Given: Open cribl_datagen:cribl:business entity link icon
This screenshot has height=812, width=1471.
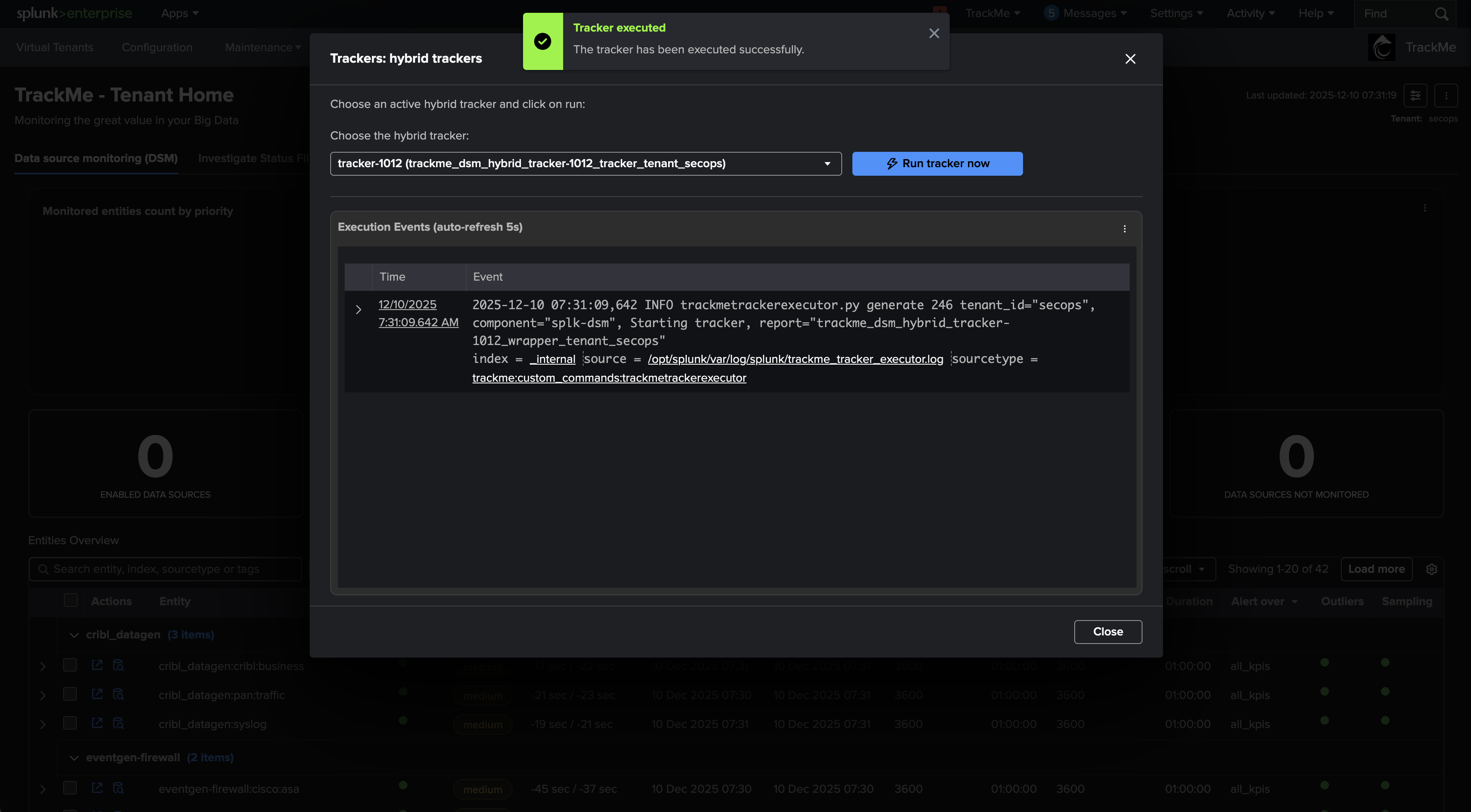Looking at the screenshot, I should pos(97,665).
